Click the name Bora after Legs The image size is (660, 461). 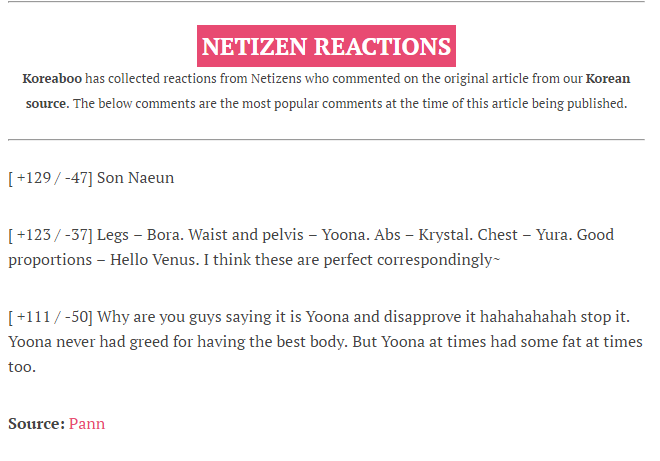[x=165, y=234]
